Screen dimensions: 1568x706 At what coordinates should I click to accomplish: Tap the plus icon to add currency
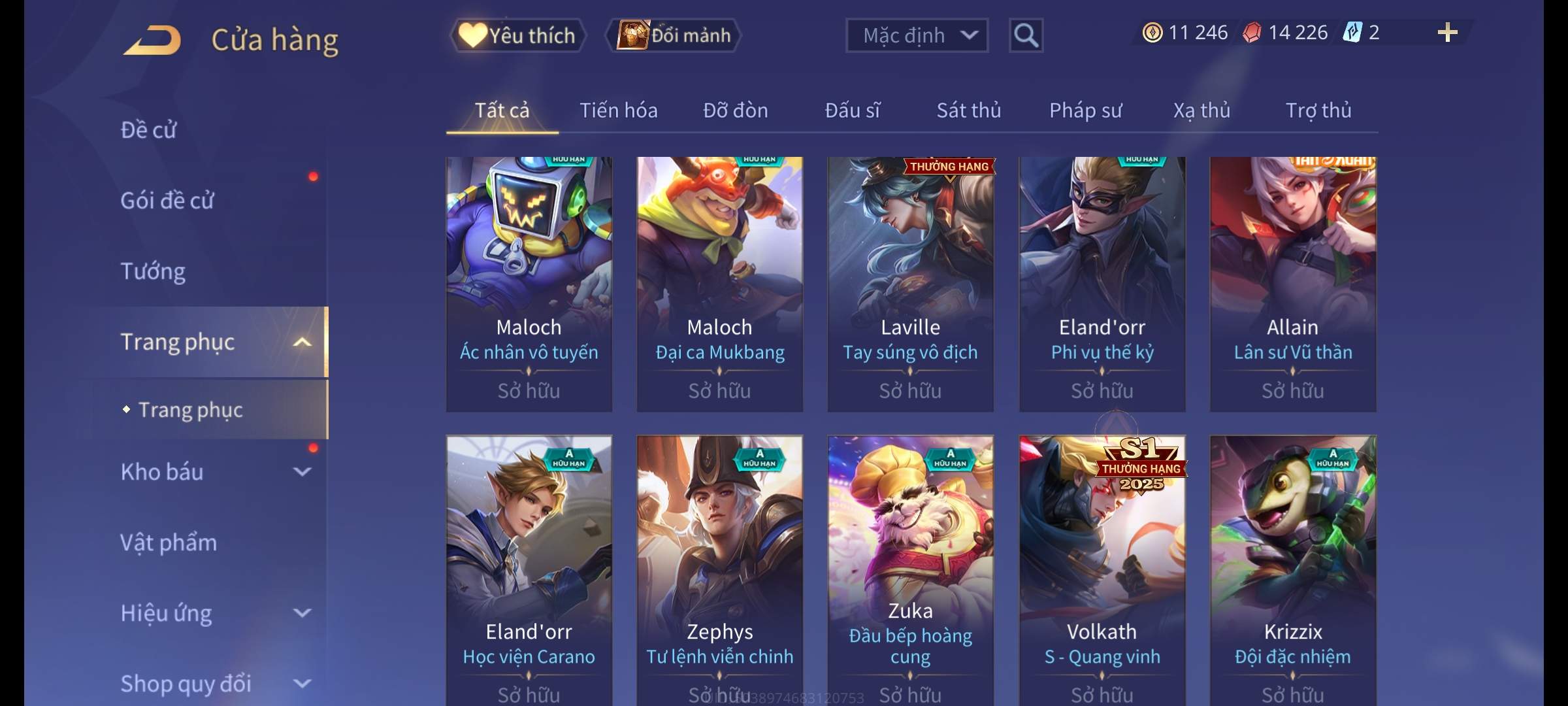pos(1447,33)
